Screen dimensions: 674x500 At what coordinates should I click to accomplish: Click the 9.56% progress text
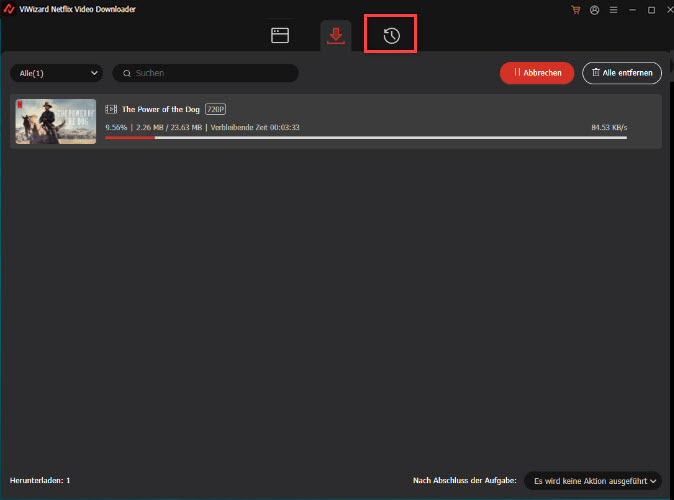[x=116, y=127]
